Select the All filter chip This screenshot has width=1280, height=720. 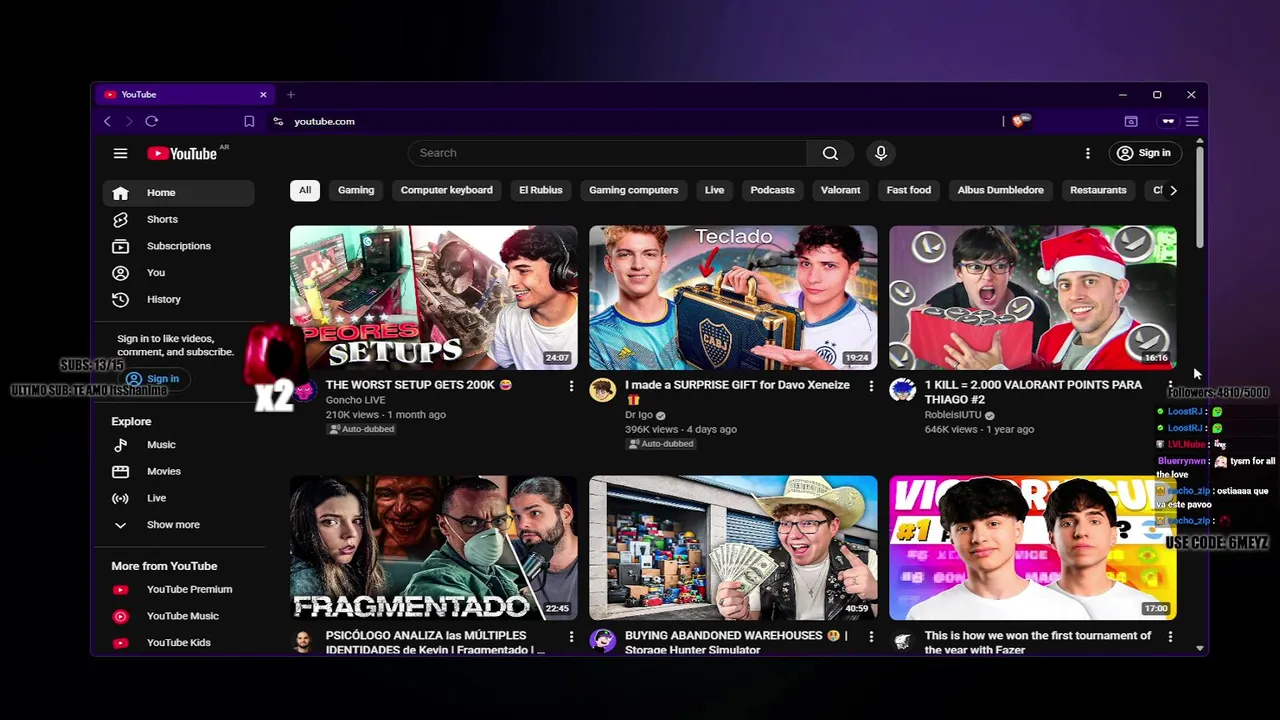(305, 190)
